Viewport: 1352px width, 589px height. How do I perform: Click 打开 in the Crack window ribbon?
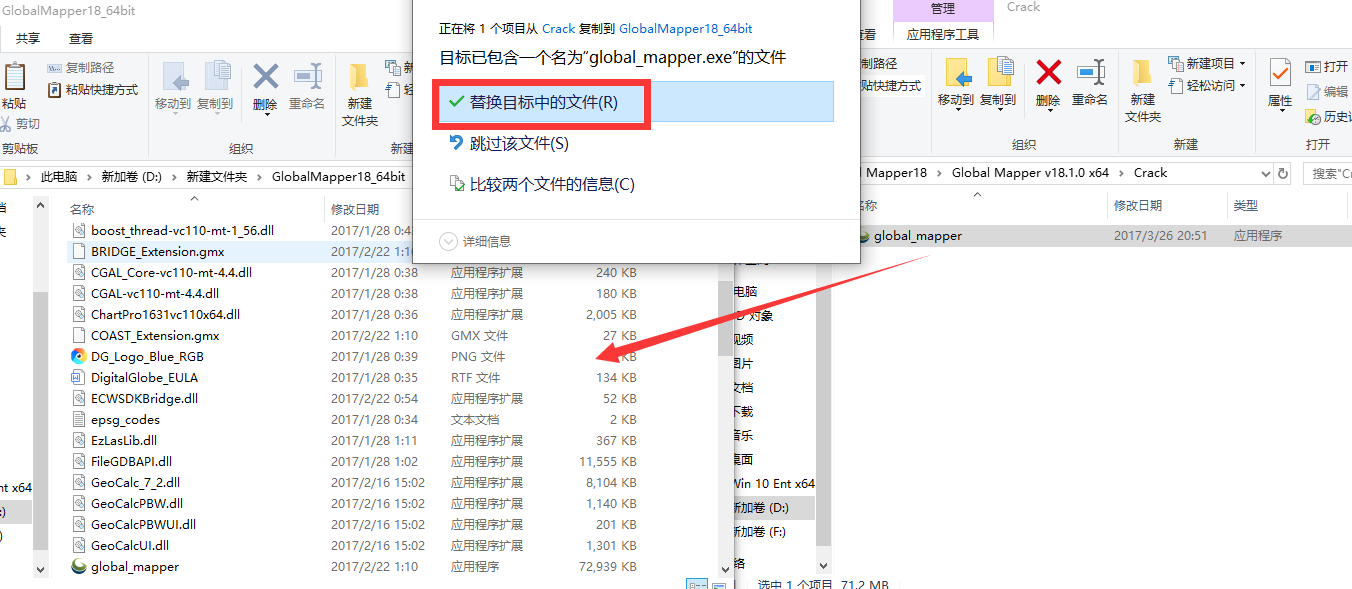[1327, 67]
